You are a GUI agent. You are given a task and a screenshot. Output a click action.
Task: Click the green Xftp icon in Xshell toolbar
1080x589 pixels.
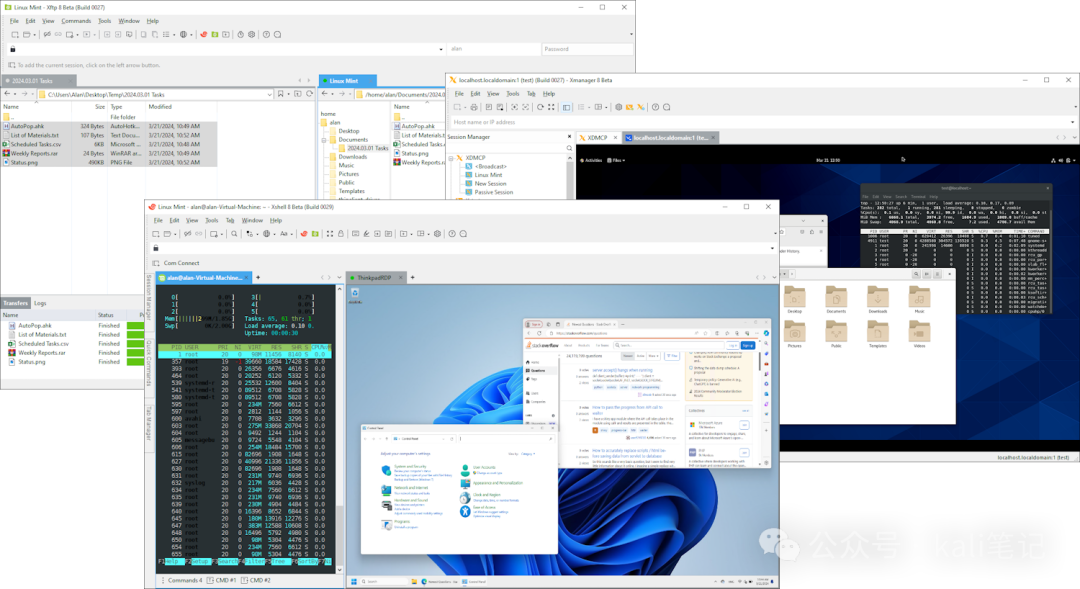315,234
